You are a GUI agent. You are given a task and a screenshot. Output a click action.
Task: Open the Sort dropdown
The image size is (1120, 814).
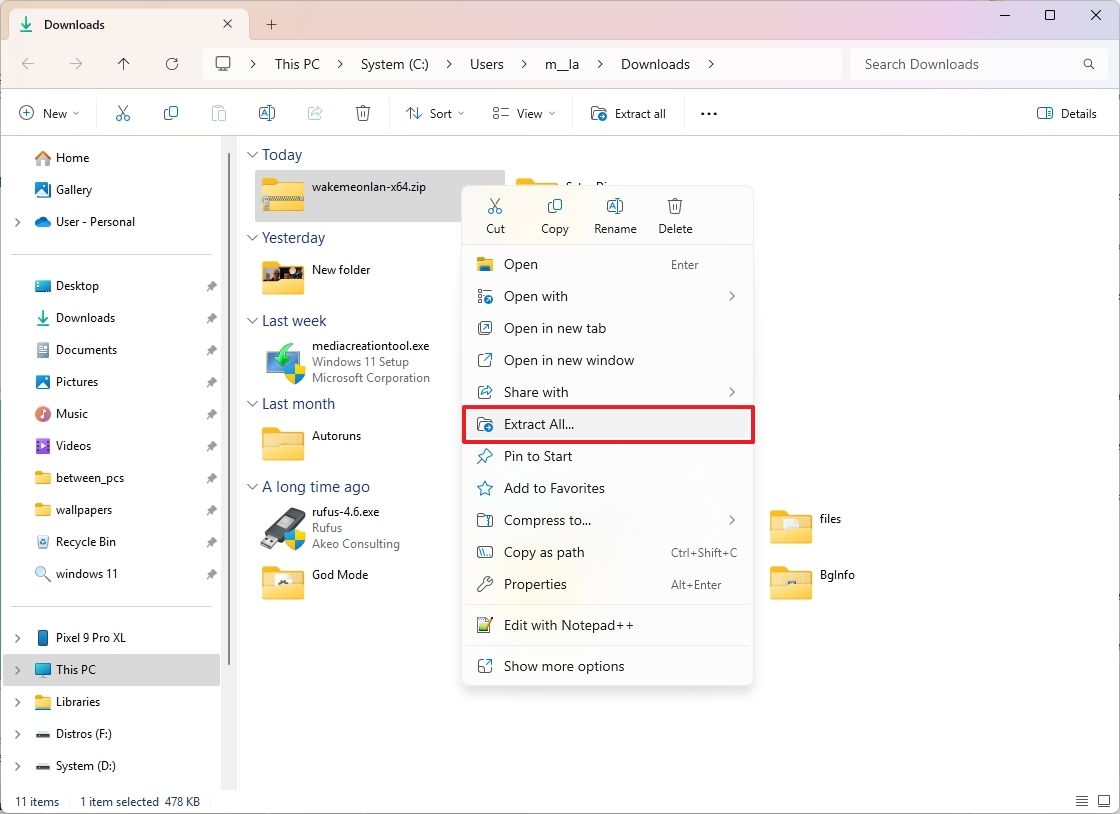(x=434, y=113)
